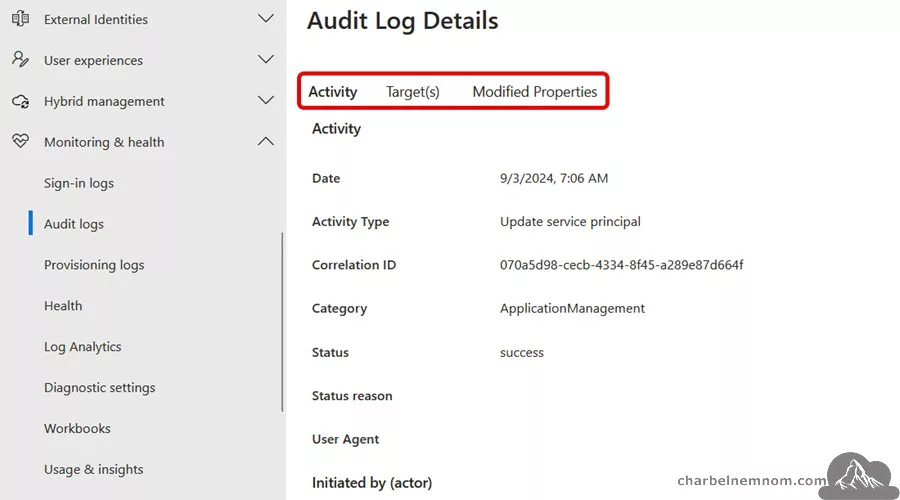Switch to the Activity tab
The width and height of the screenshot is (900, 500).
[333, 92]
